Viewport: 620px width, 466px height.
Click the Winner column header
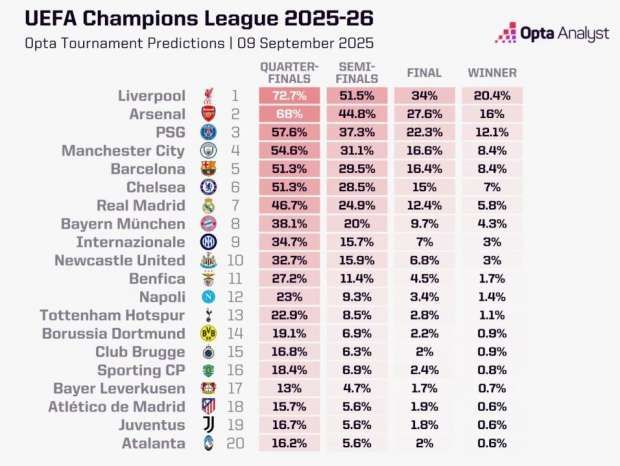coord(492,73)
